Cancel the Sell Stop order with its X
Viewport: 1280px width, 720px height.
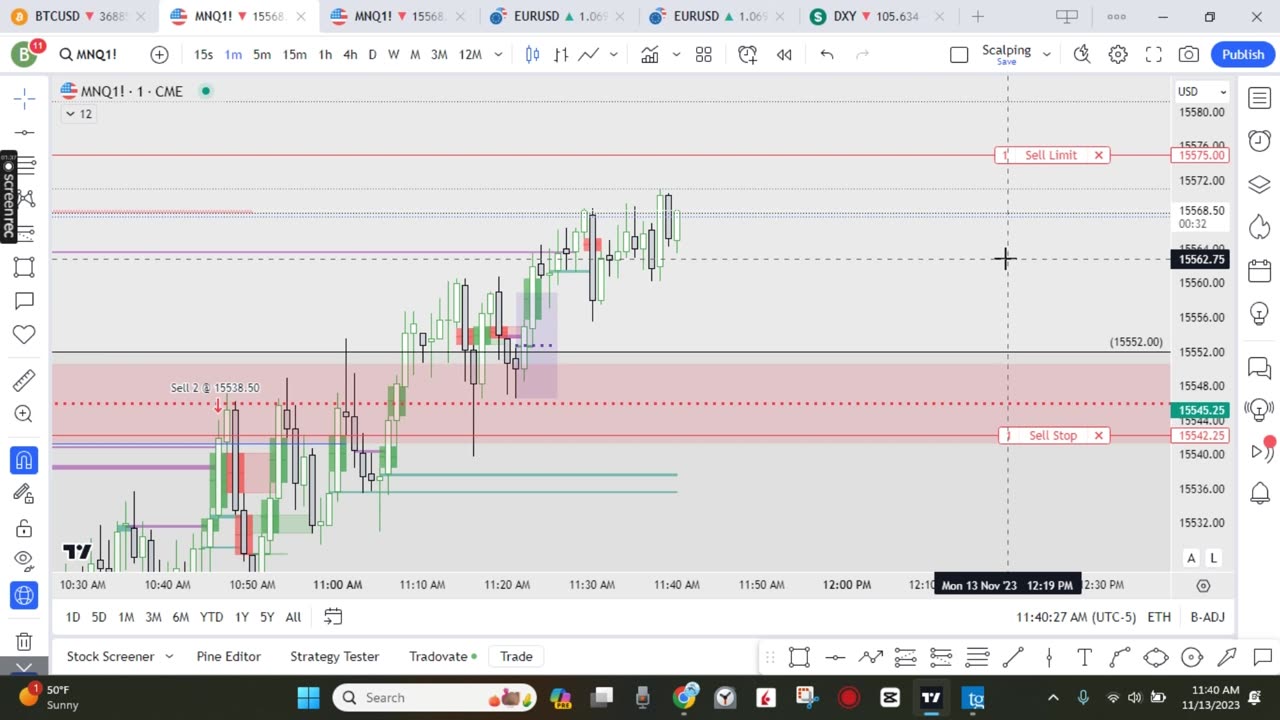coord(1099,436)
